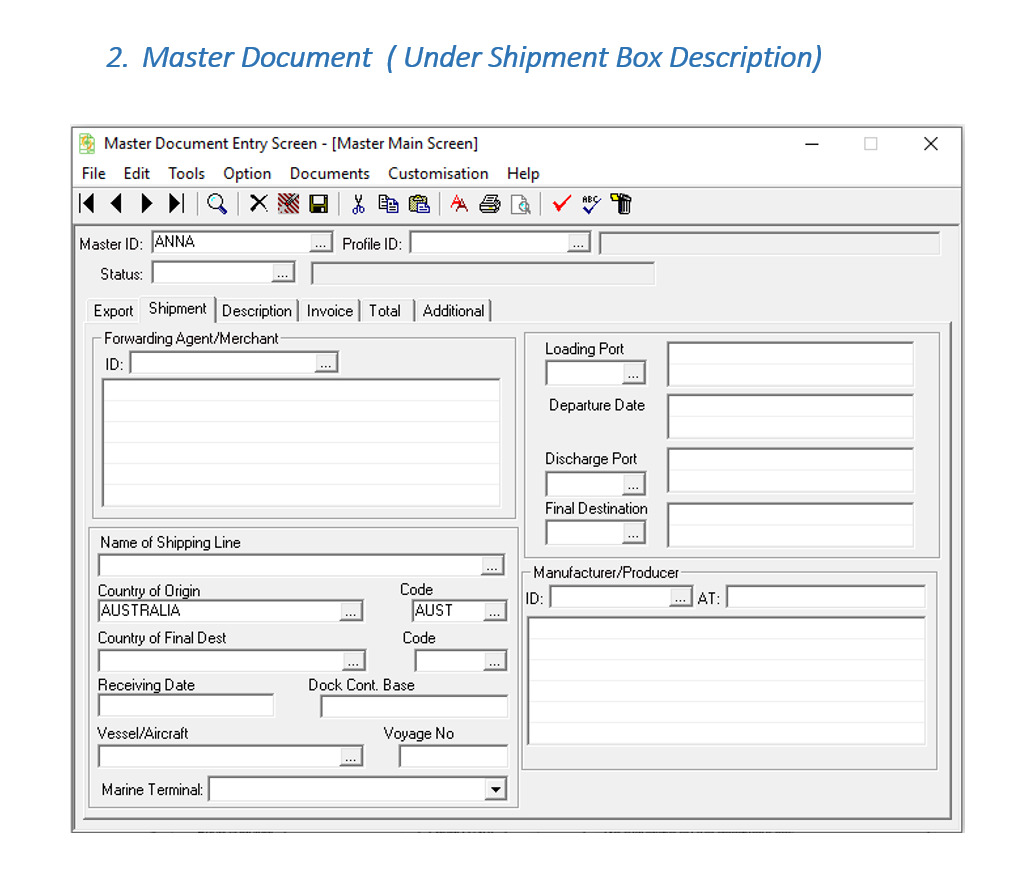Go to the first record using toolbar arrow

pyautogui.click(x=87, y=204)
